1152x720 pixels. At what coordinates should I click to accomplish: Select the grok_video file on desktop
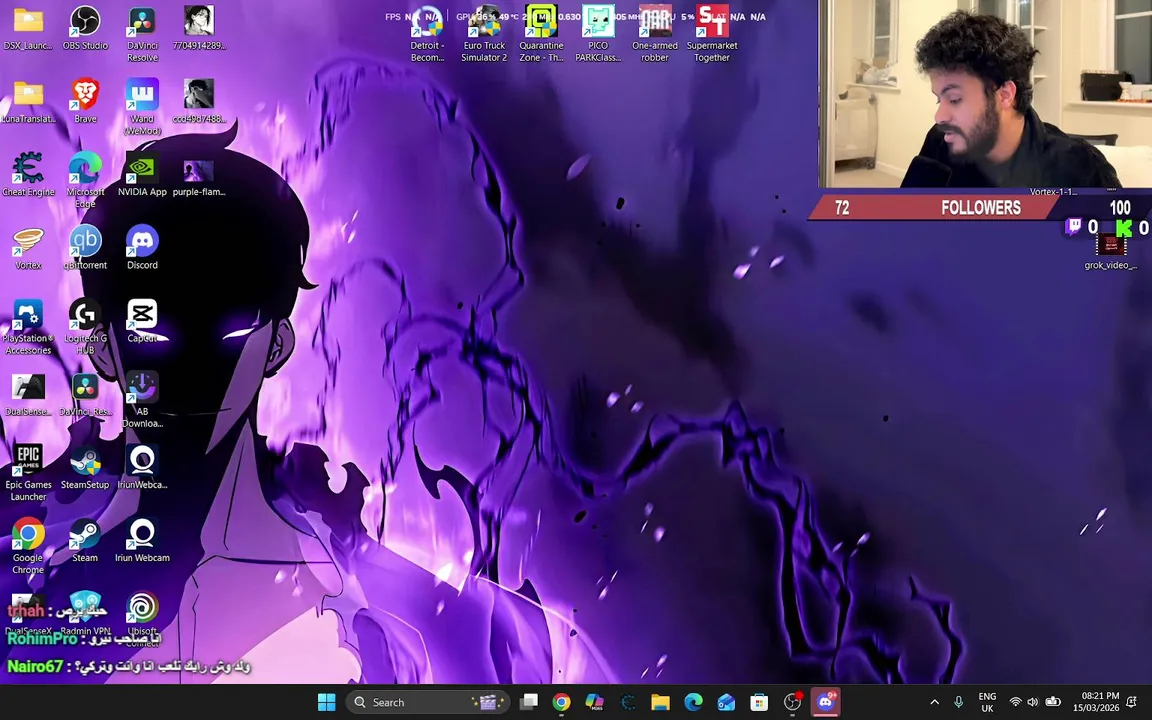coord(1110,252)
